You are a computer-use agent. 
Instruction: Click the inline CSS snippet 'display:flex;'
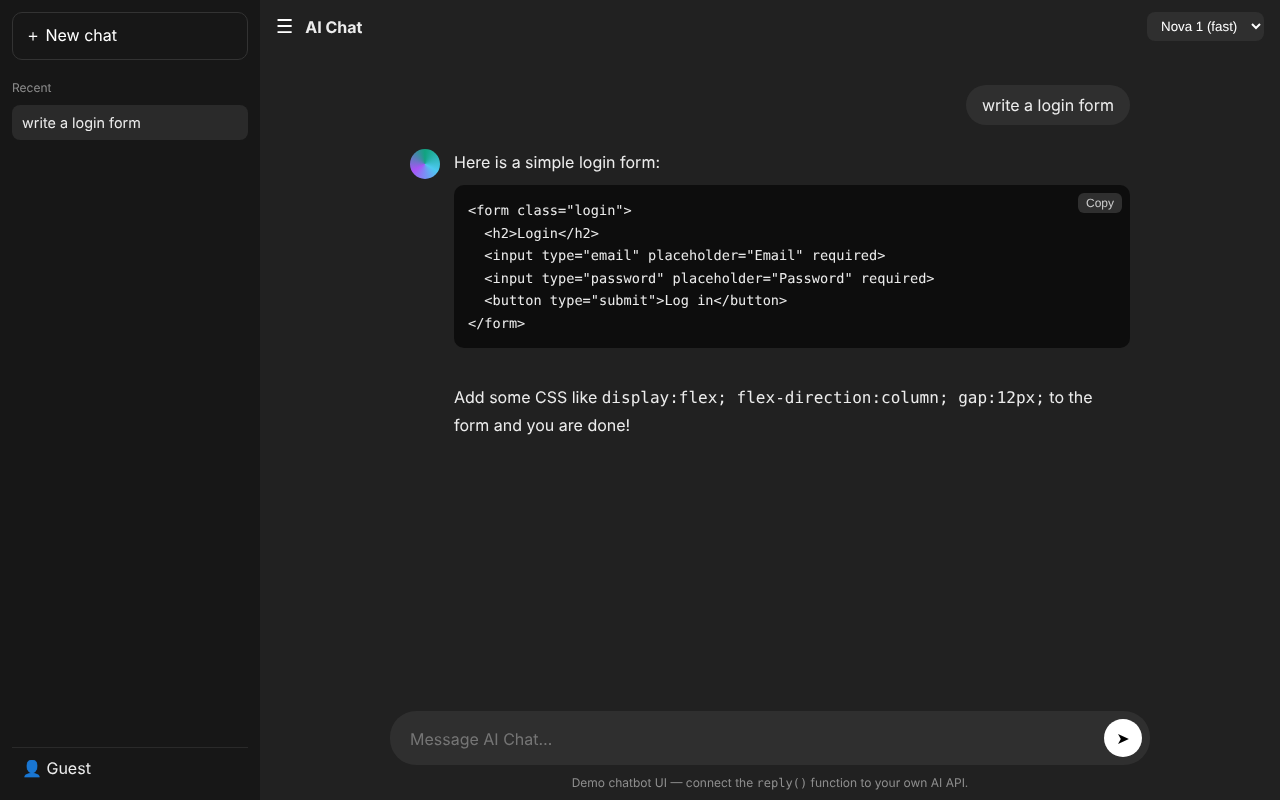pos(664,397)
